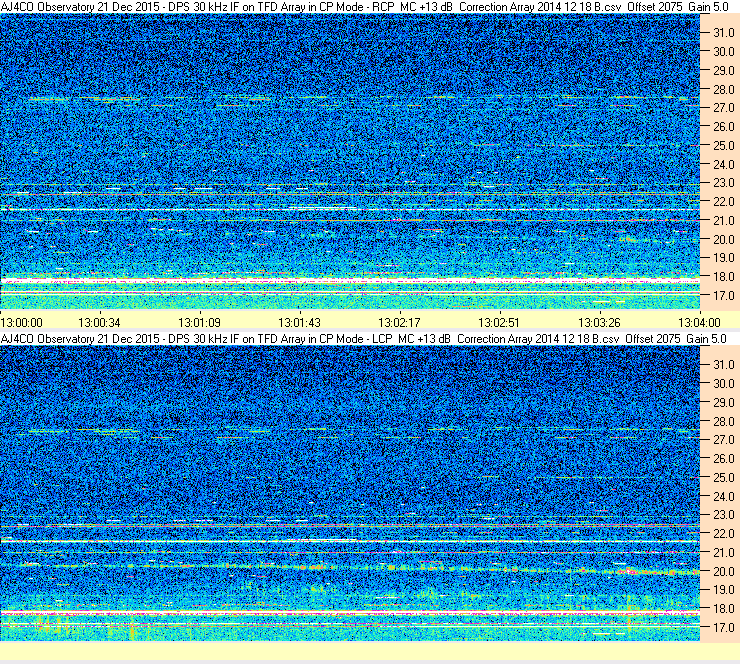Click the LCP spectrogram title line
Screen dimensions: 740x664
tap(363, 339)
